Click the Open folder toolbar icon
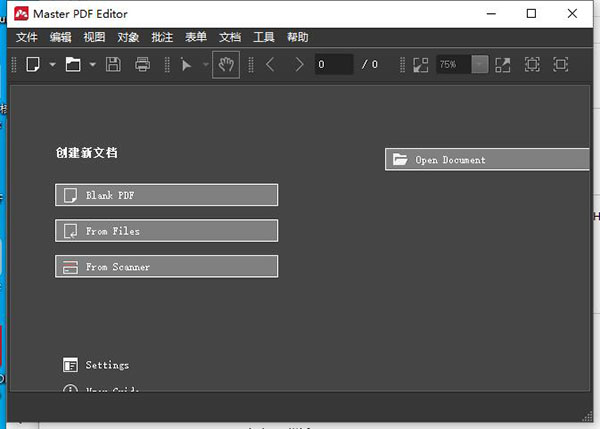 [x=73, y=64]
